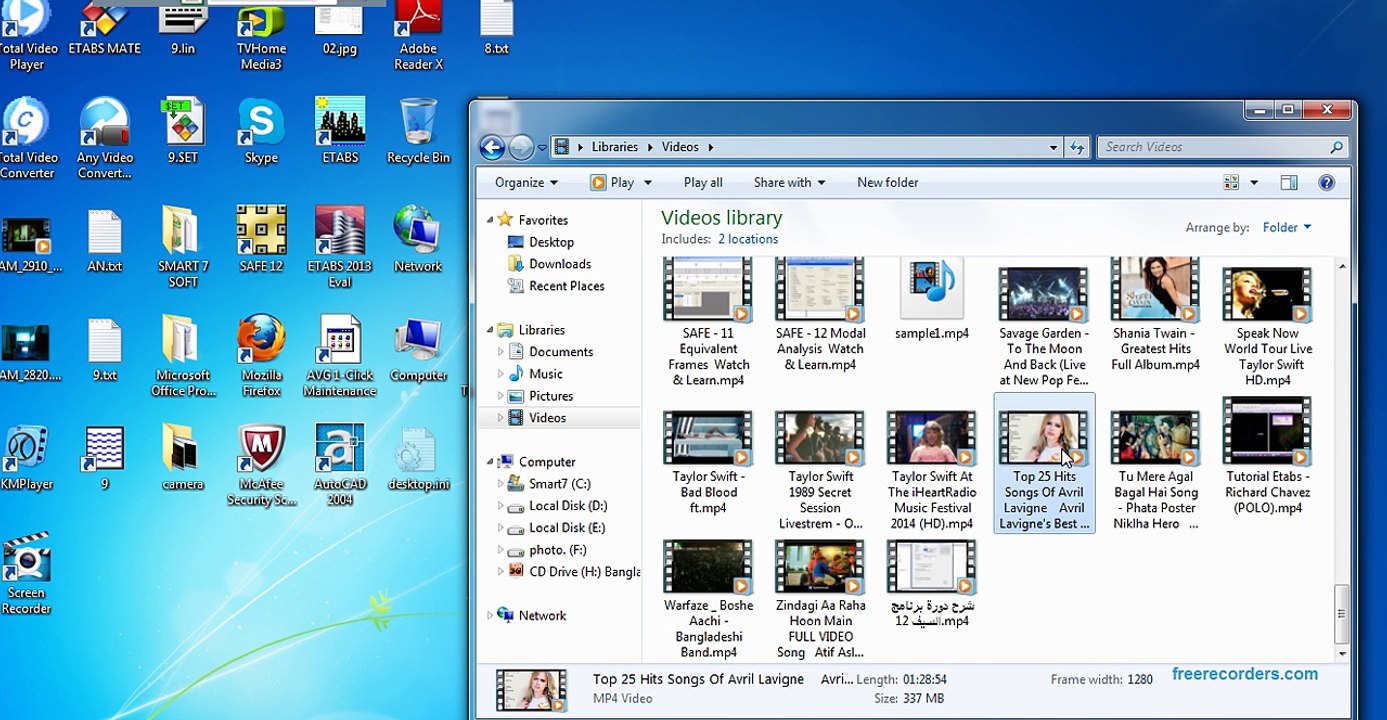Expand the Network node in navigation pane

pyautogui.click(x=490, y=616)
